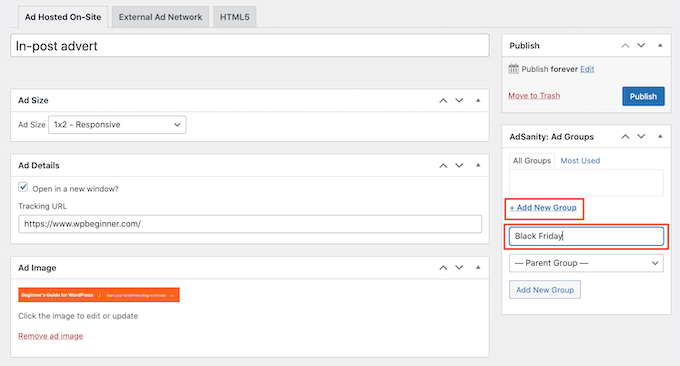
Task: Click the orange ad image banner
Action: click(99, 295)
